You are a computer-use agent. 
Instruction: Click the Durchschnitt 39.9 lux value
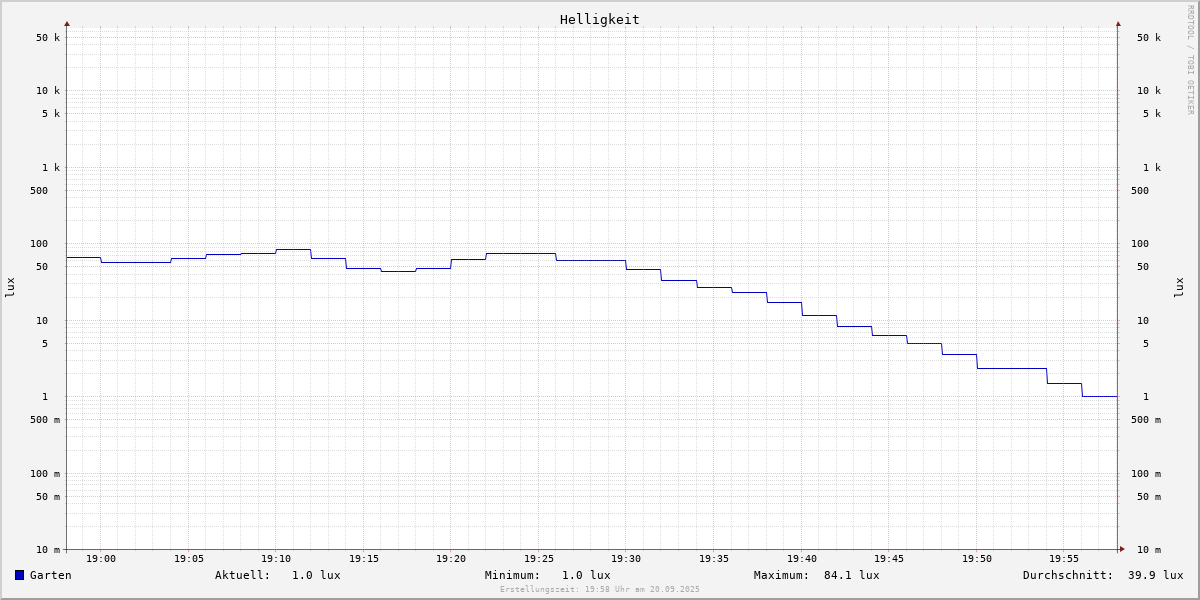(1155, 575)
